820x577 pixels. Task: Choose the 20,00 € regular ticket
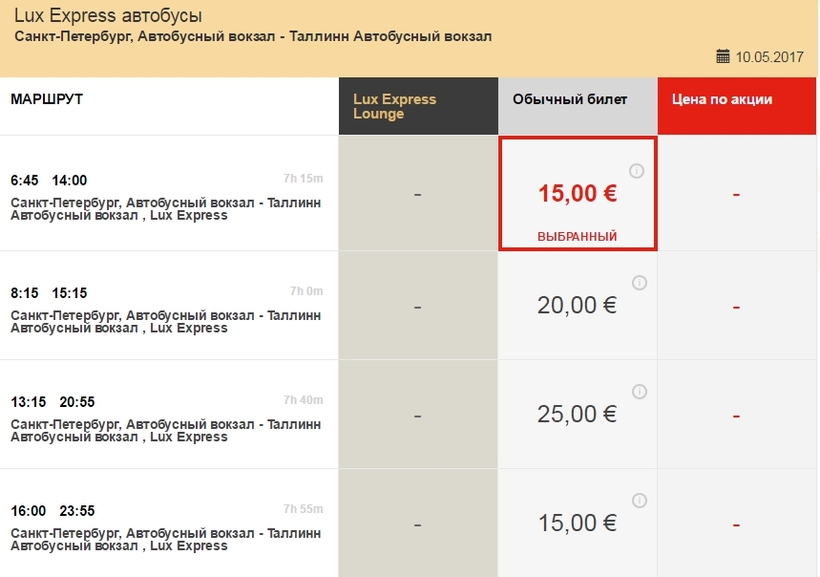point(577,305)
